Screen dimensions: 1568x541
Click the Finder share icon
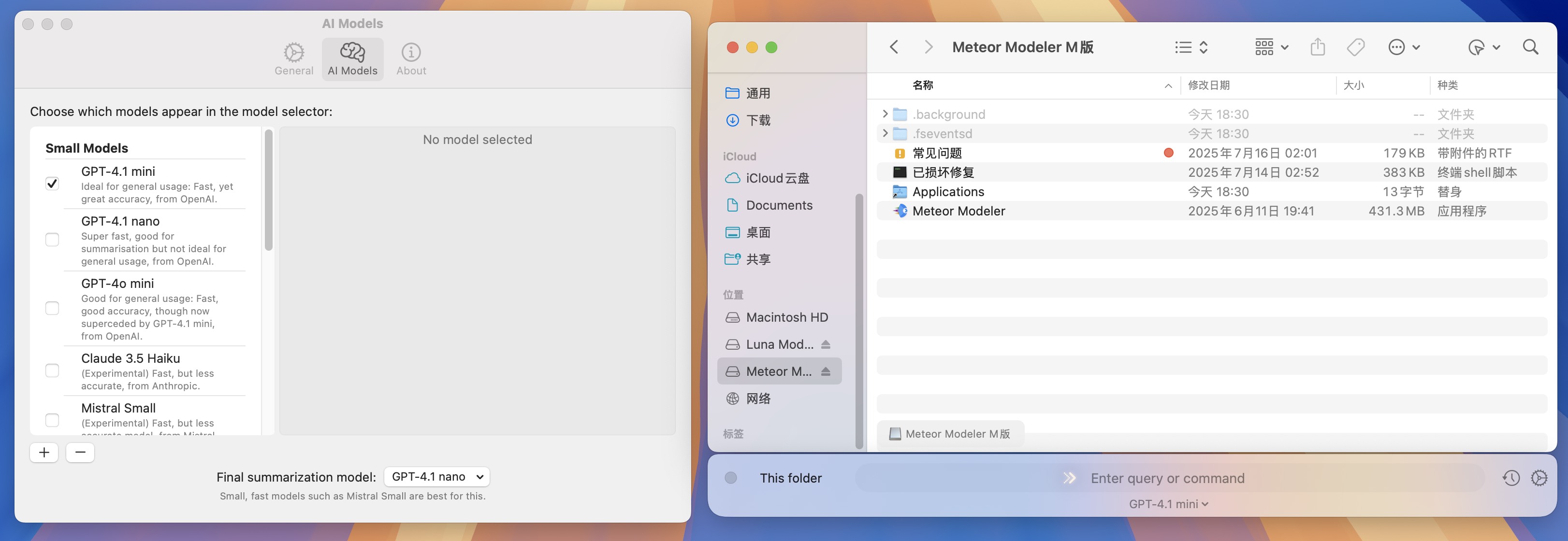pos(1317,47)
